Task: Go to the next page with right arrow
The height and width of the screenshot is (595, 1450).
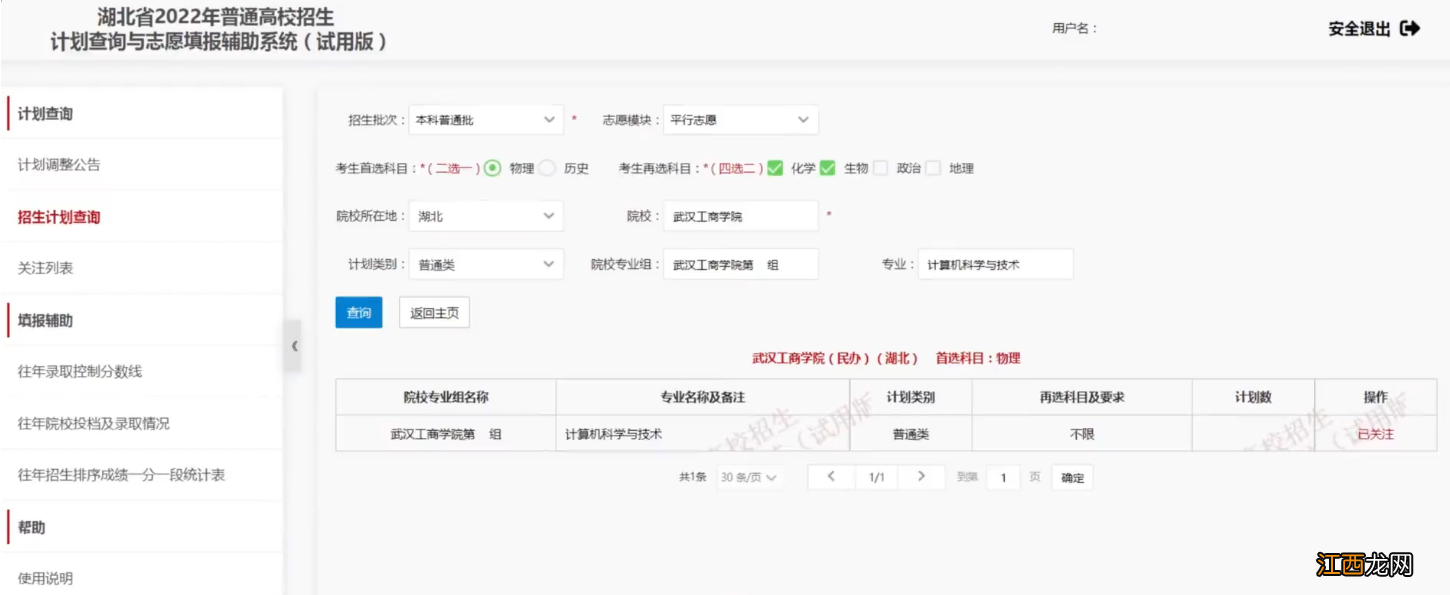Action: (921, 477)
